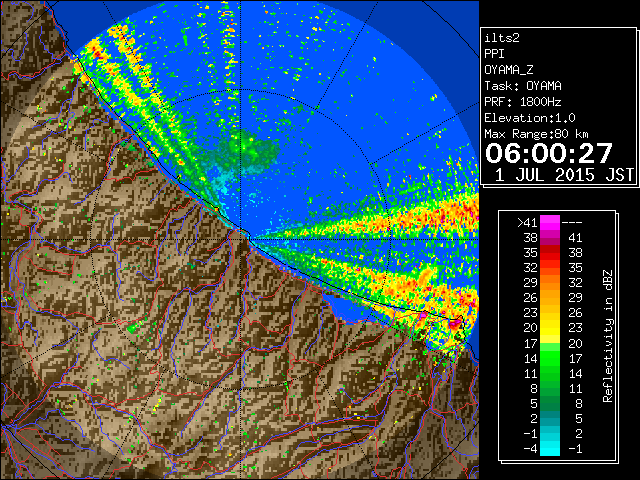Click the "OYAMA_Z" product name

[509, 70]
